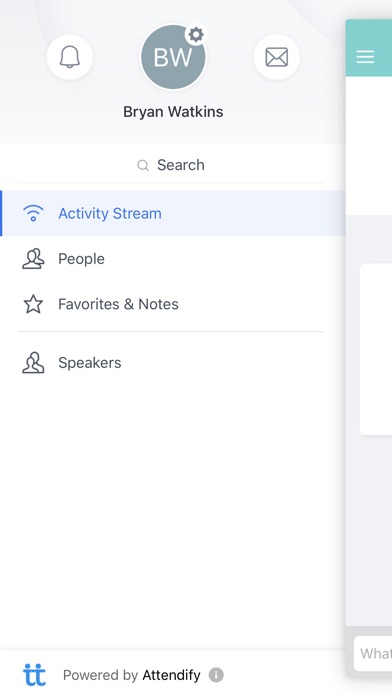The width and height of the screenshot is (392, 696).
Task: Open the Powered by Attendify link
Action: click(131, 675)
